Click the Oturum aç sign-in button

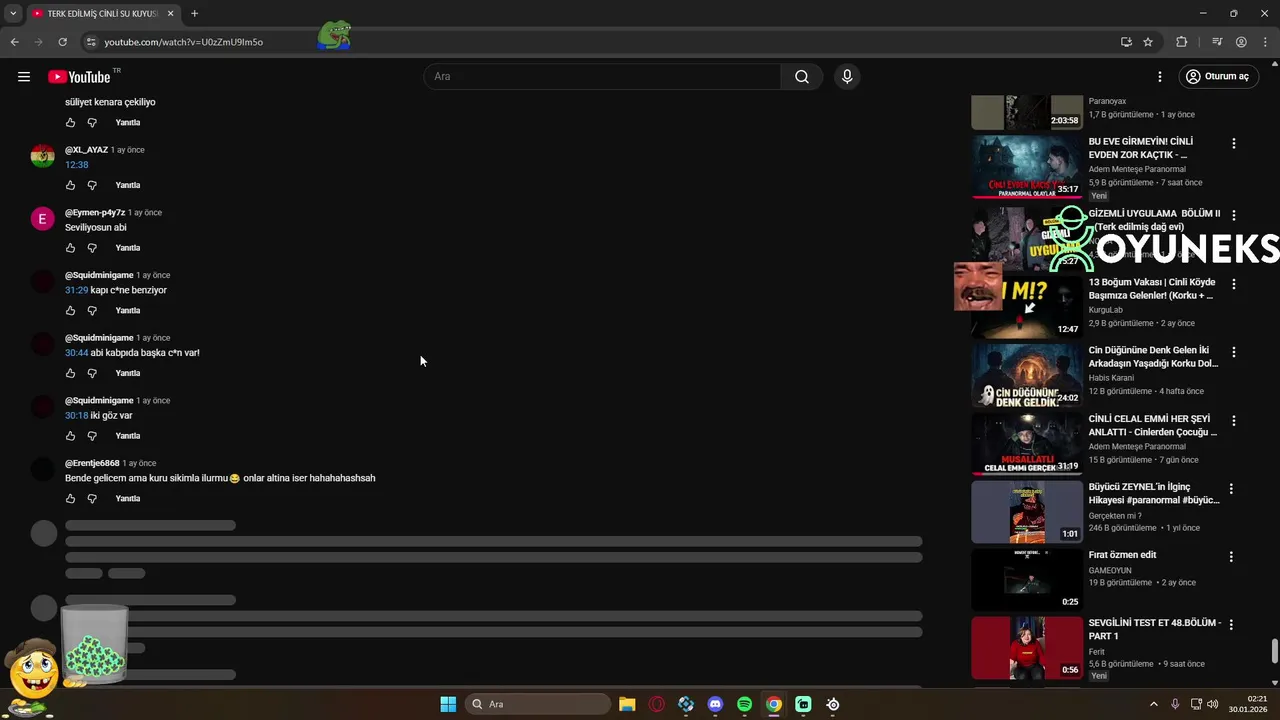1217,77
